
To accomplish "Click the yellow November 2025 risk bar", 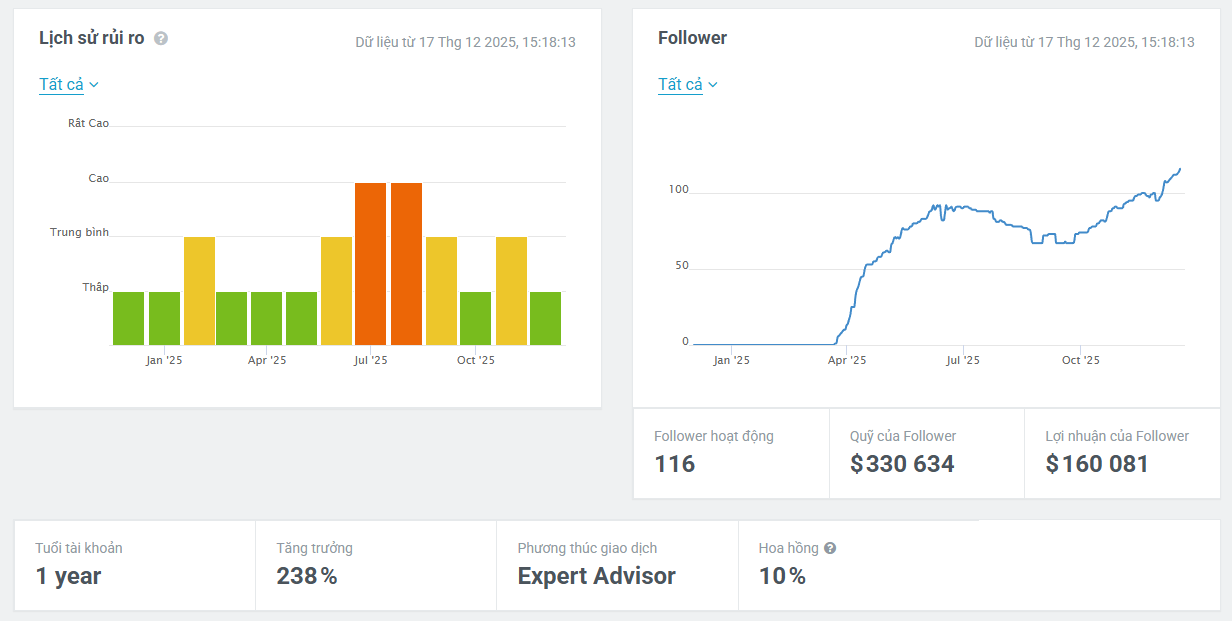I will coord(511,291).
